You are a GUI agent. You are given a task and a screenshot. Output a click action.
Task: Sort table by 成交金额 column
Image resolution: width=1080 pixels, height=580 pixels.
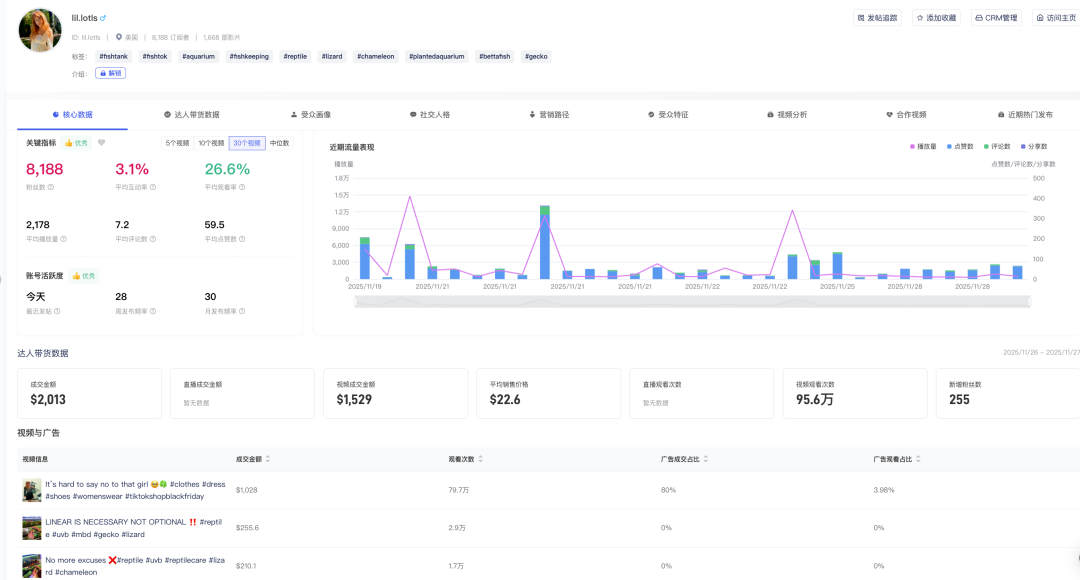point(267,459)
